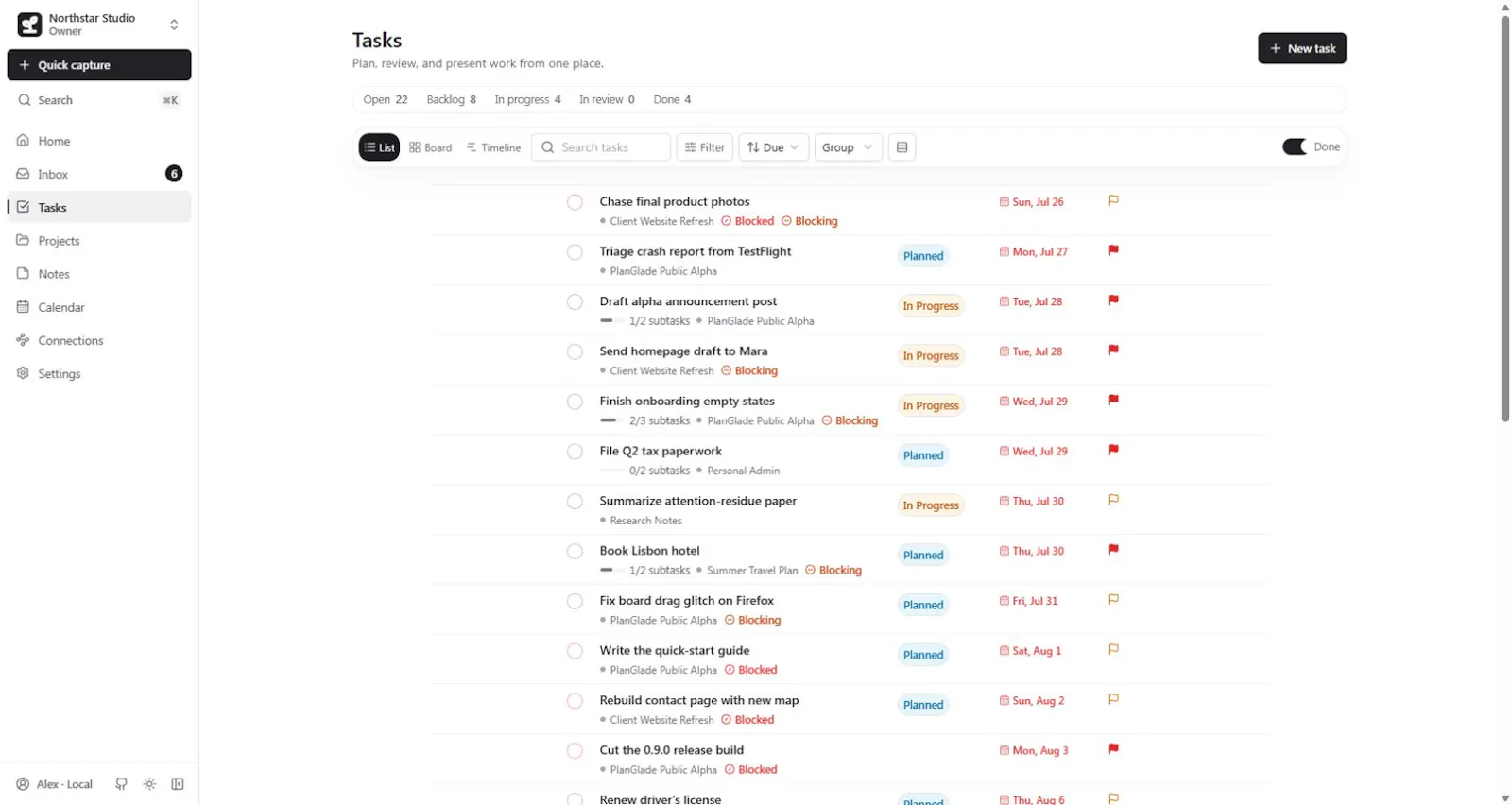Click Alex · Local account
The width and height of the screenshot is (1512, 805).
55,784
